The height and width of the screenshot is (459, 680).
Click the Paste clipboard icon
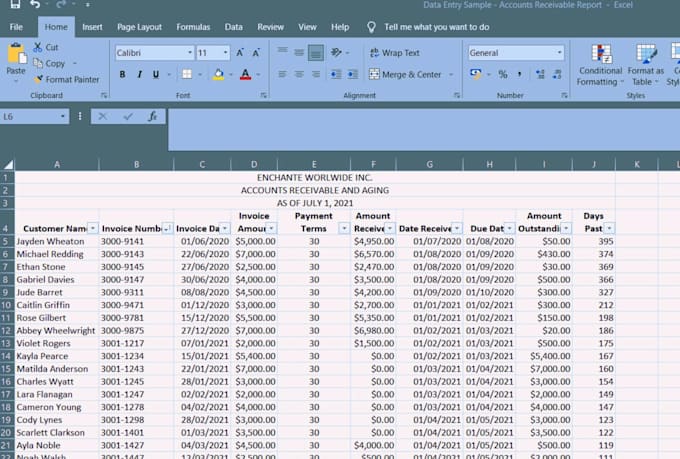click(16, 54)
